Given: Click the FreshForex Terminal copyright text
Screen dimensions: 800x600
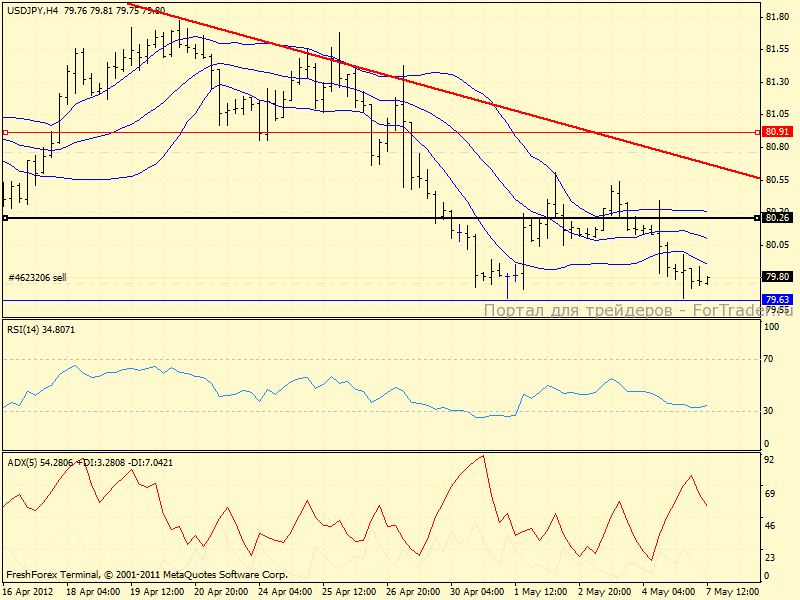Looking at the screenshot, I should [x=147, y=575].
